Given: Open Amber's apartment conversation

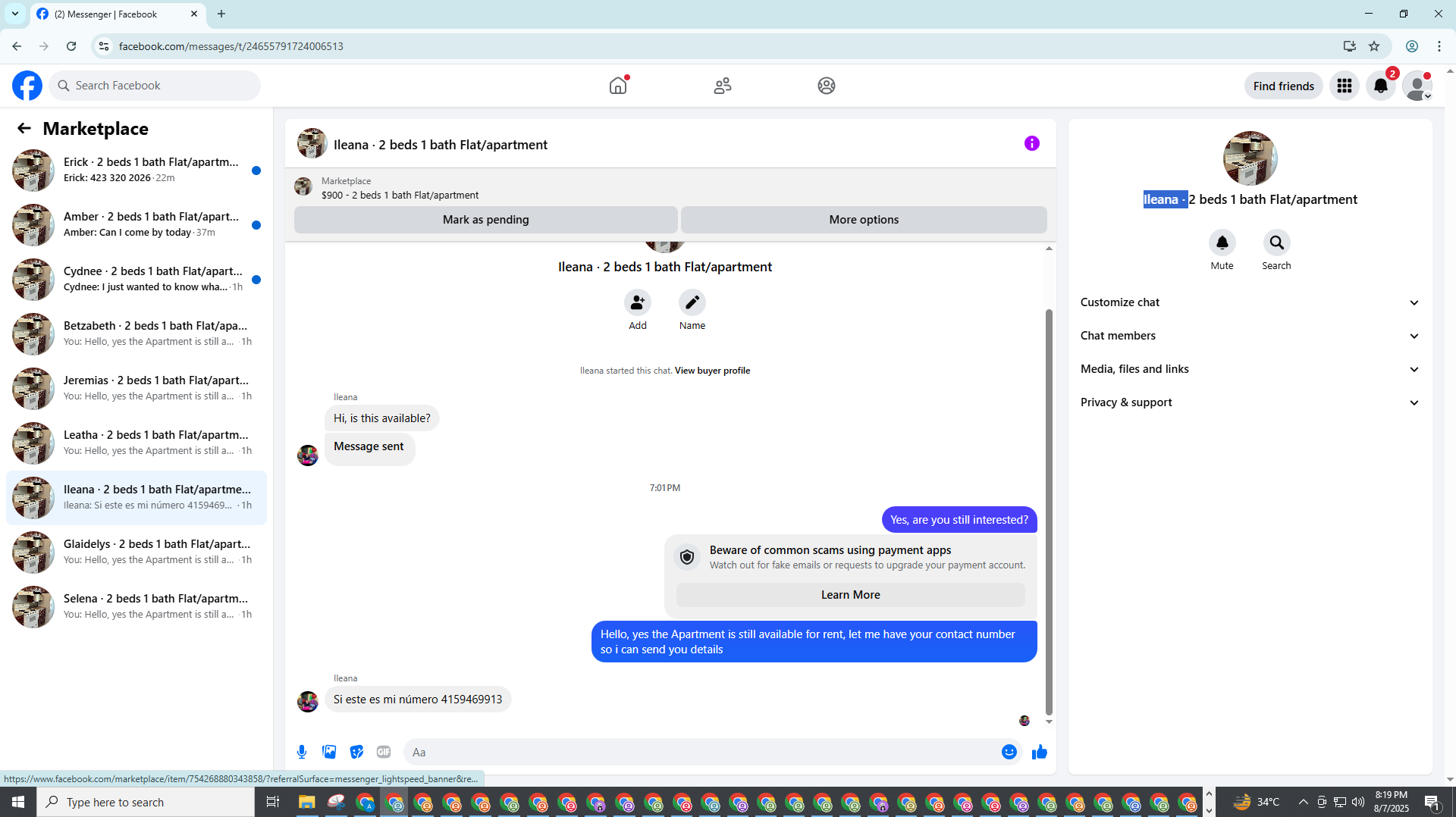Looking at the screenshot, I should point(136,225).
